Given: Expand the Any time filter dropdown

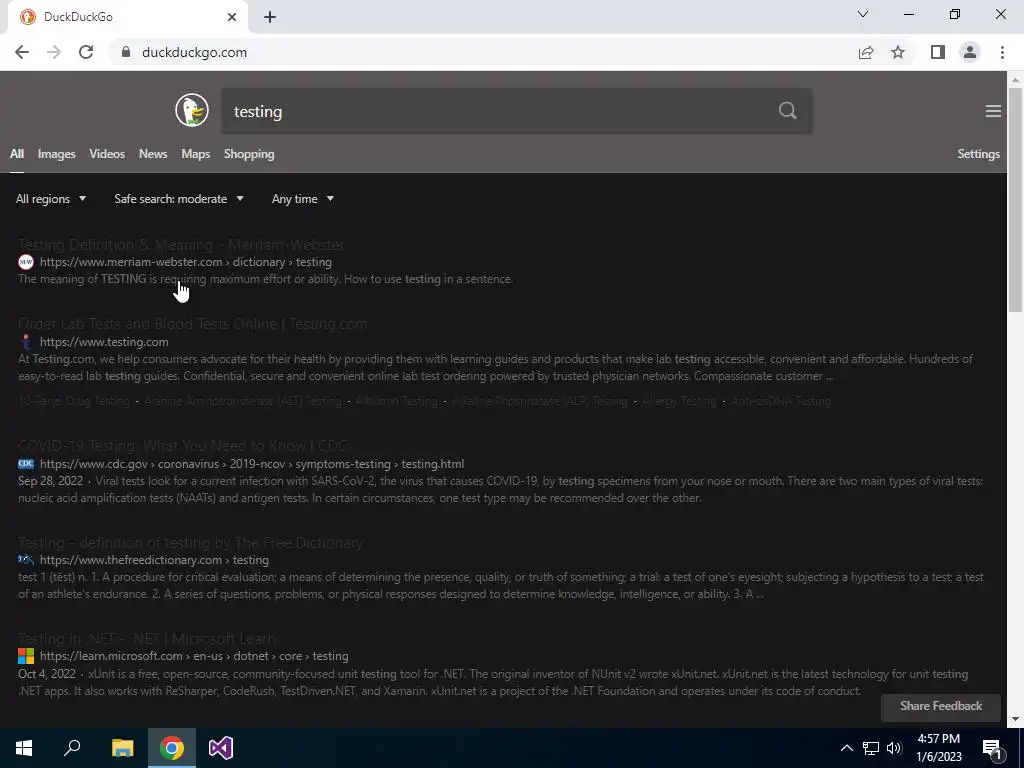Looking at the screenshot, I should point(303,199).
